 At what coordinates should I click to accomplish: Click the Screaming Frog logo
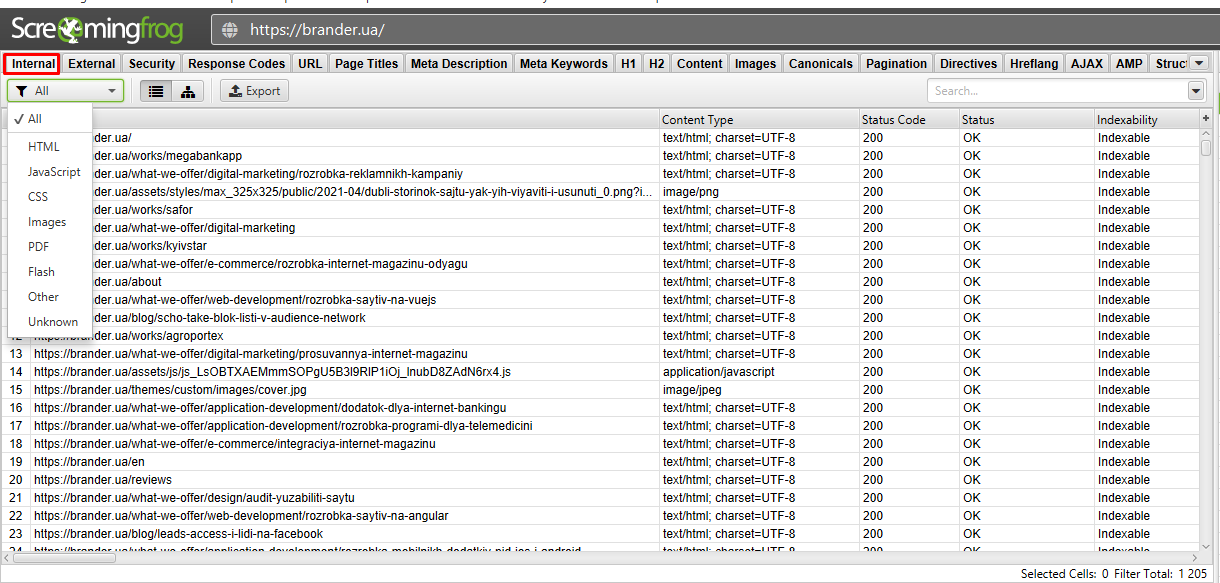(97, 29)
